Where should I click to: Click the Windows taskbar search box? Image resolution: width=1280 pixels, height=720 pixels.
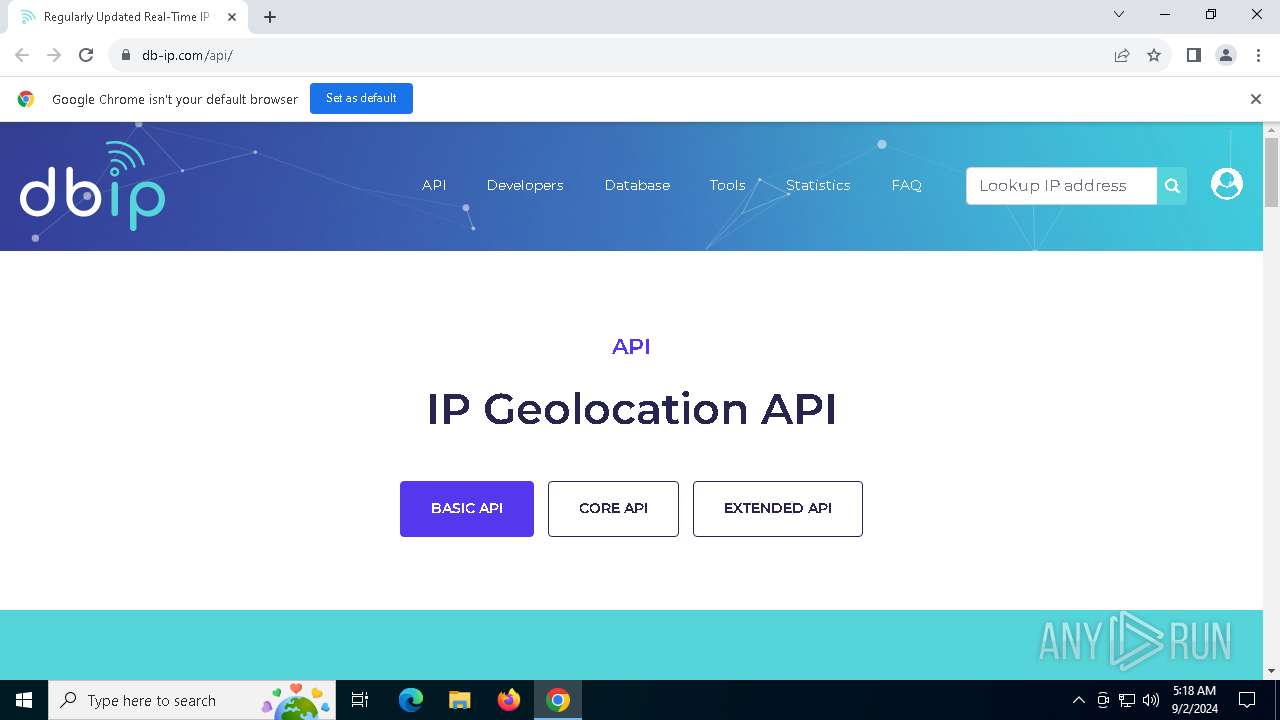tap(192, 700)
